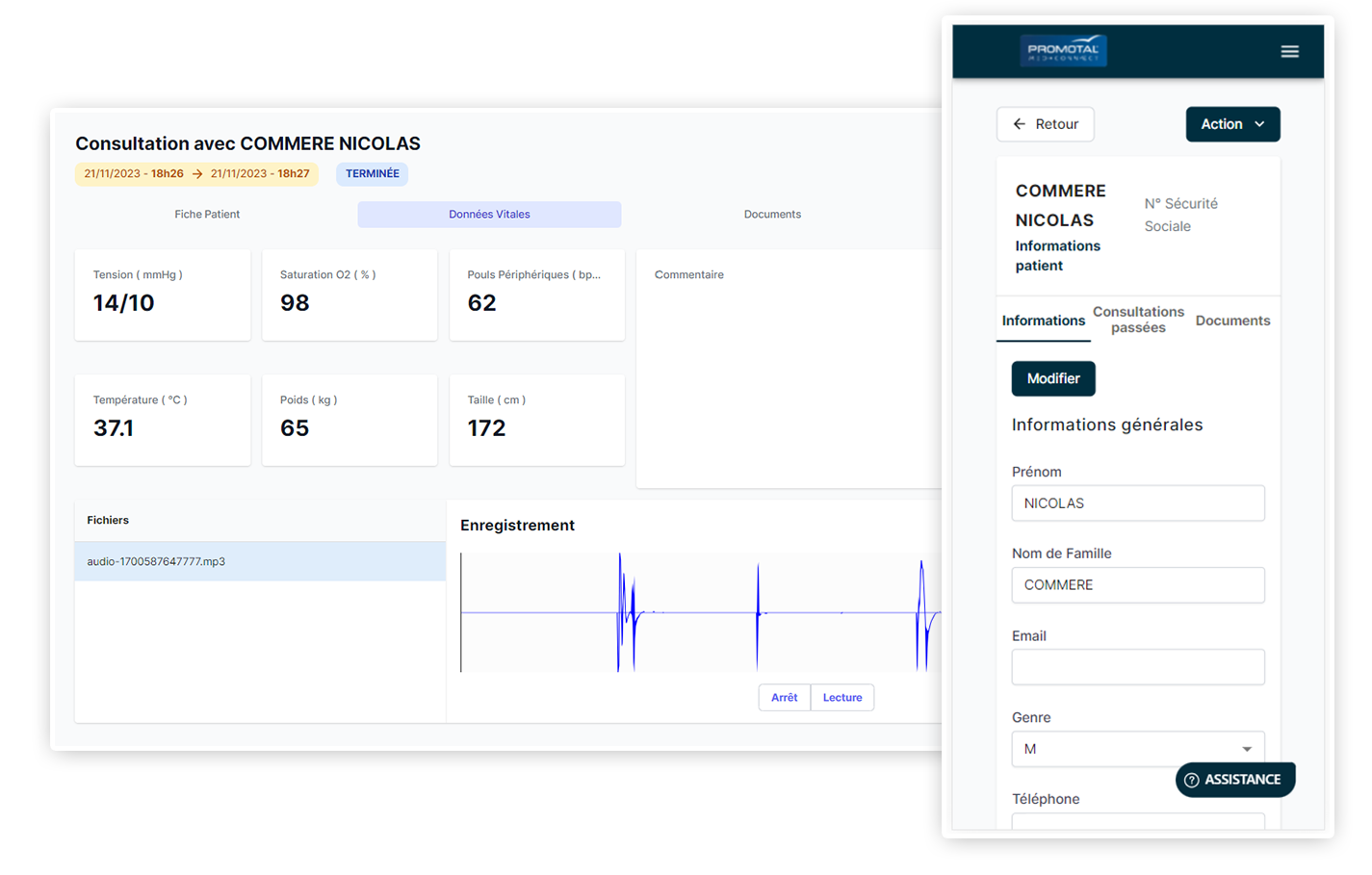Click the Promotal Med Connect logo
The image size is (1372, 875).
[1063, 50]
